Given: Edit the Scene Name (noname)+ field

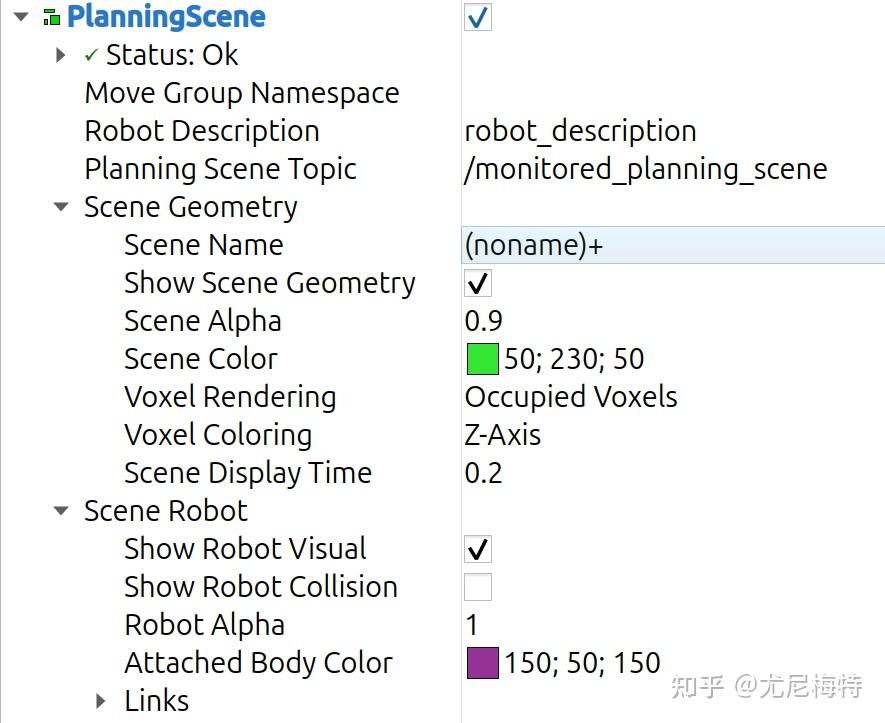Looking at the screenshot, I should point(673,245).
